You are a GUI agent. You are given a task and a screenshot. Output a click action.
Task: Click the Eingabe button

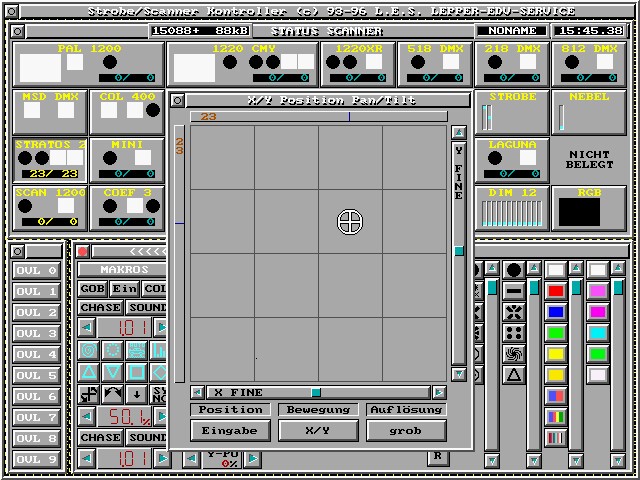230,431
